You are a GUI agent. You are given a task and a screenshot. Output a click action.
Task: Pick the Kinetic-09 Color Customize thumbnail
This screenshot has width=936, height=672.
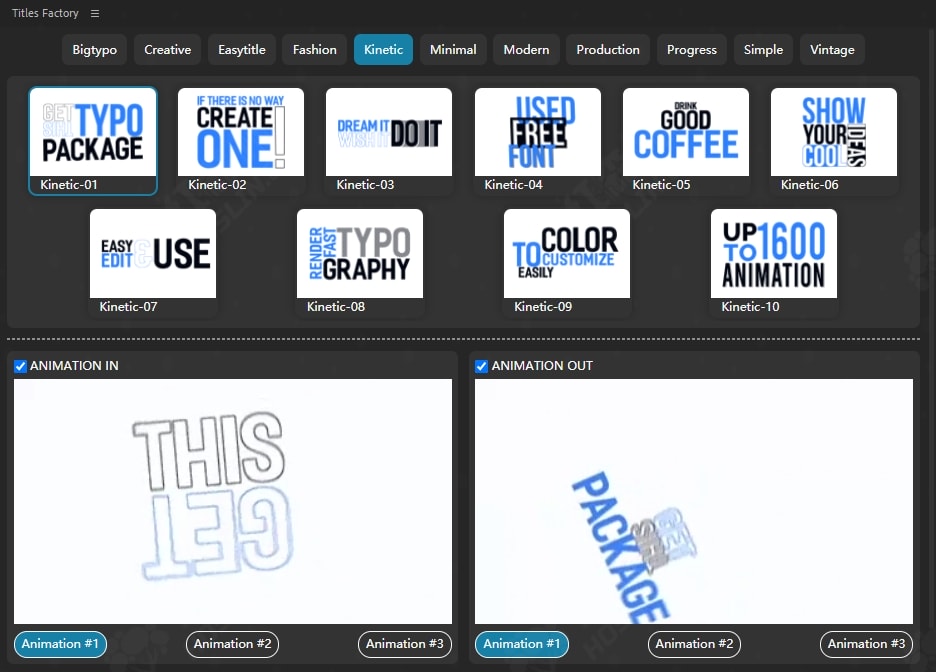[x=566, y=254]
